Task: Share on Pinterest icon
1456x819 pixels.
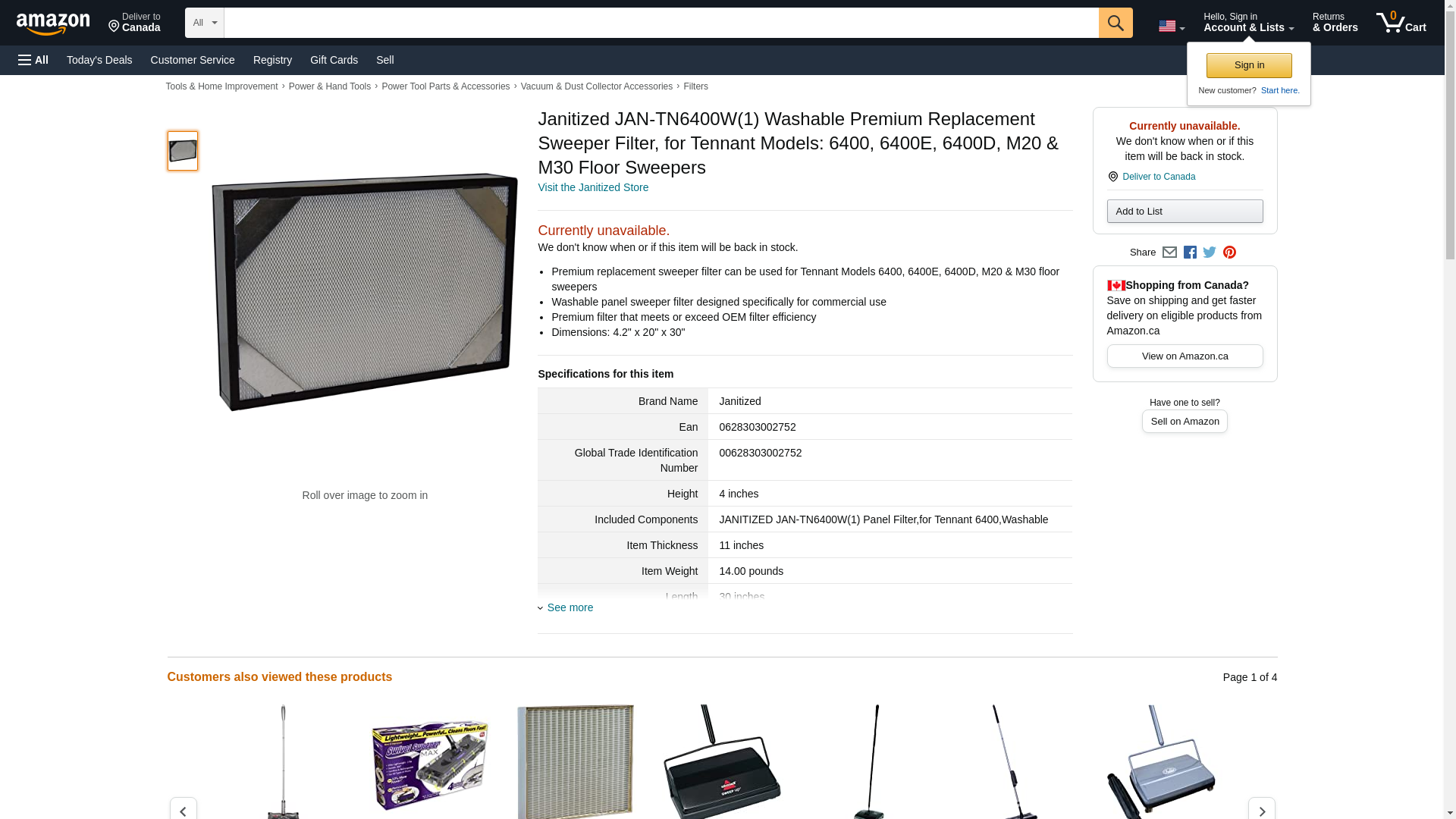Action: [x=1229, y=253]
